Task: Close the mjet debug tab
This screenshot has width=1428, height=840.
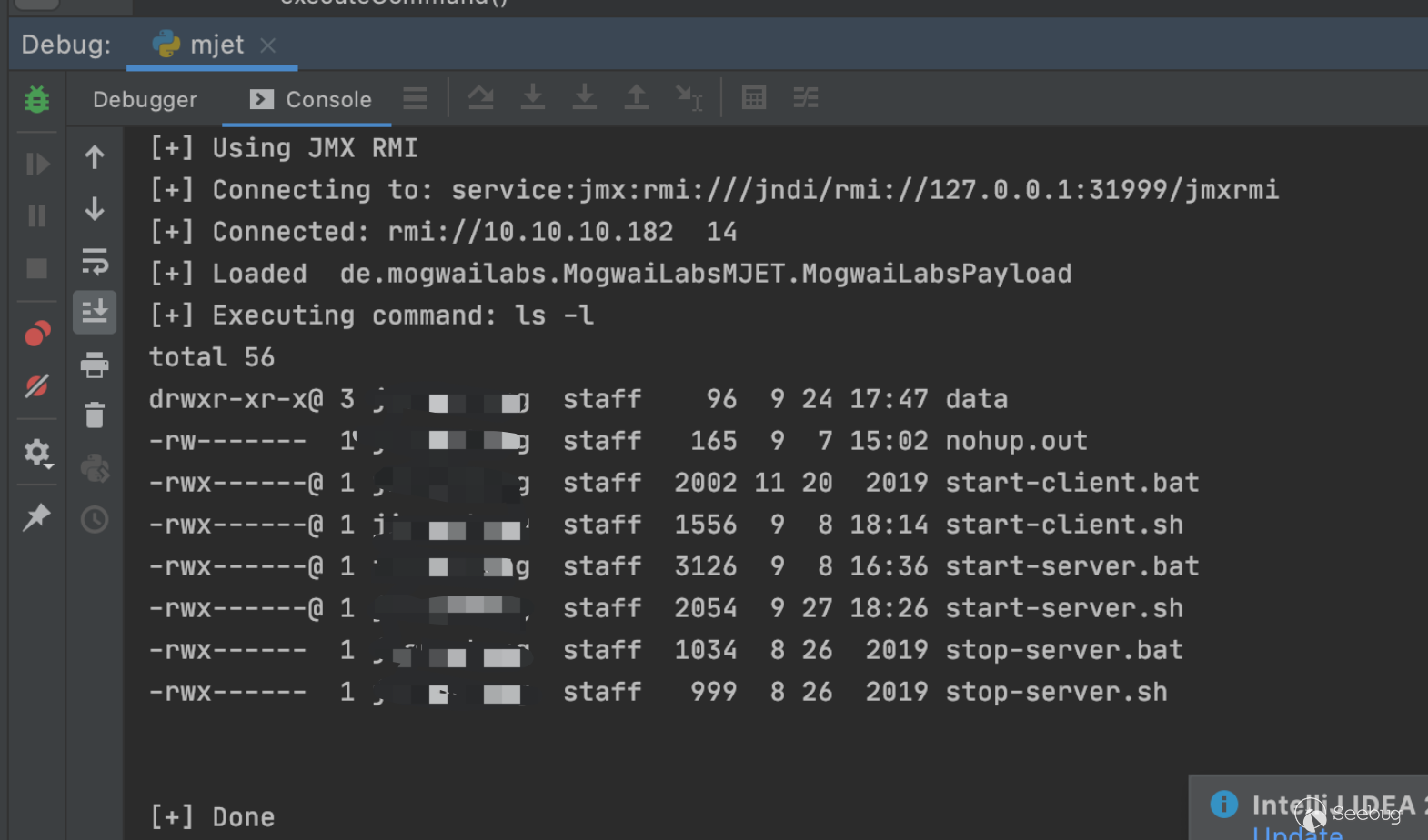Action: click(x=267, y=45)
